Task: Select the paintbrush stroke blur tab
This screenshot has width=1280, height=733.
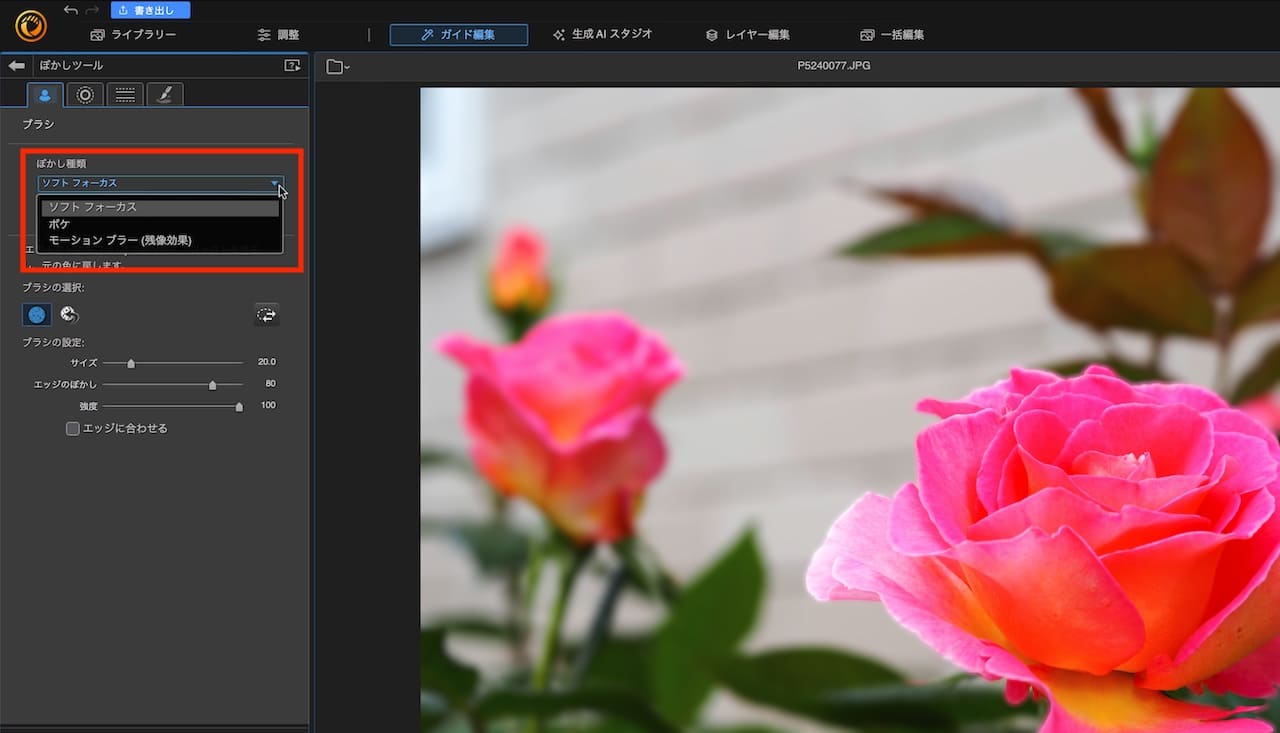Action: (x=165, y=95)
